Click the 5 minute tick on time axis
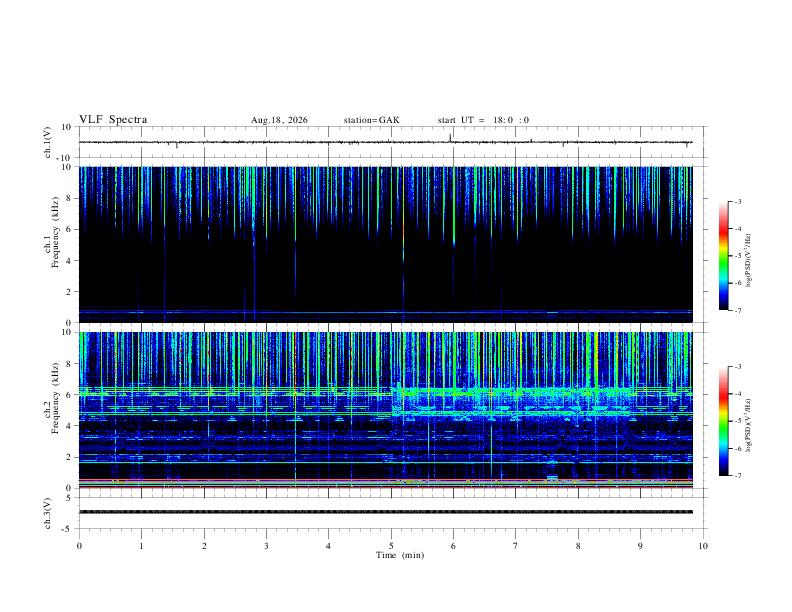The height and width of the screenshot is (612, 792). point(391,546)
